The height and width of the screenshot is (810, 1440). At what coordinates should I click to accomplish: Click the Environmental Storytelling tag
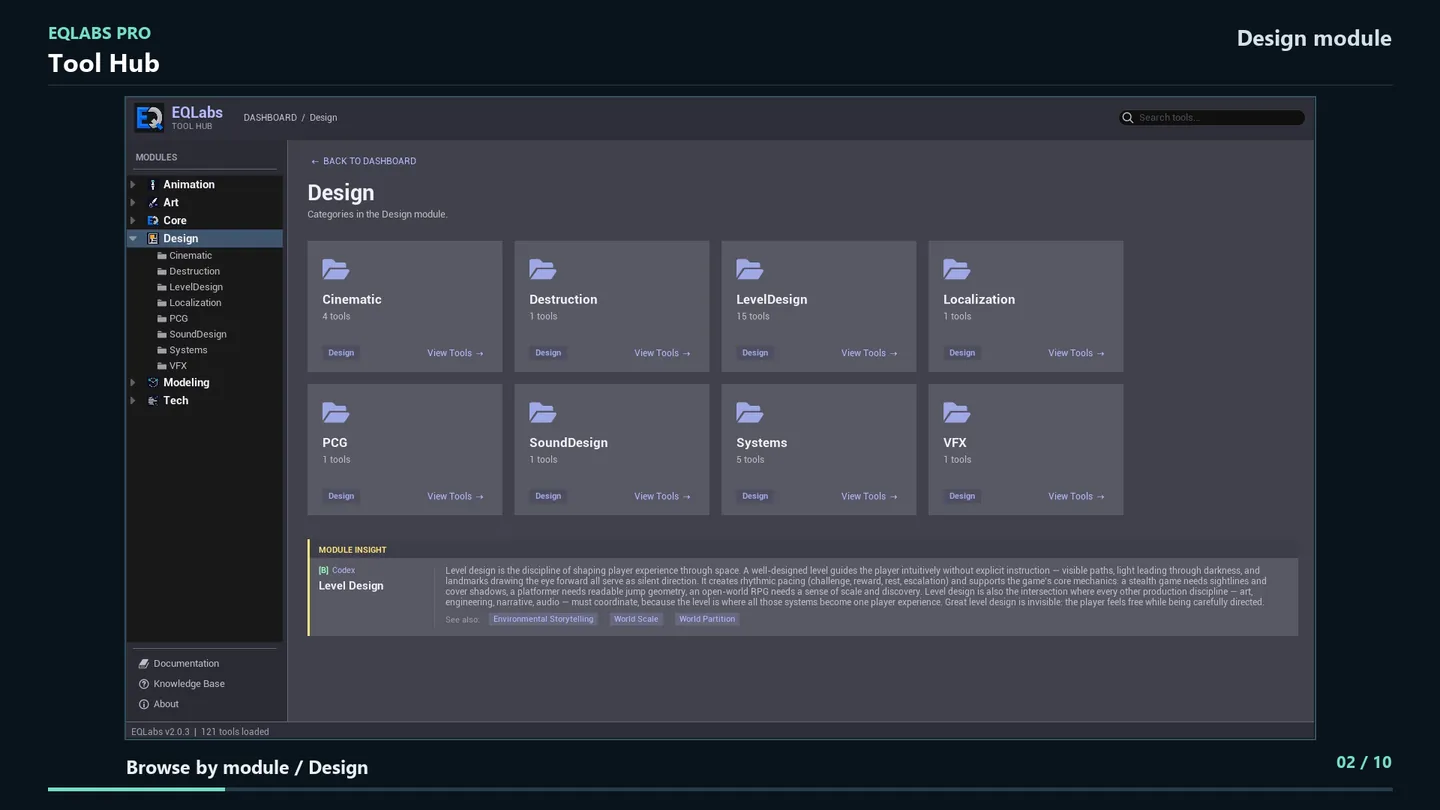click(543, 620)
